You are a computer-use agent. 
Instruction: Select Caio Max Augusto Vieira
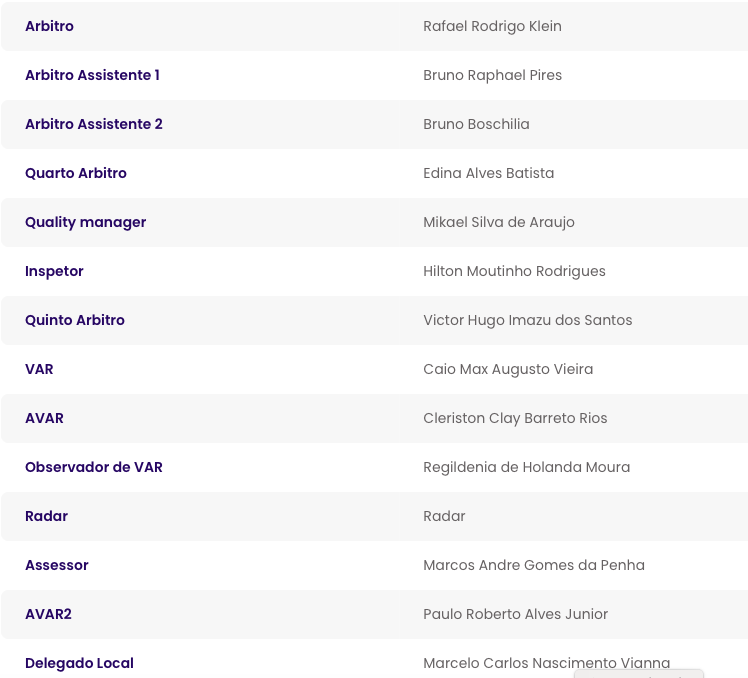(x=508, y=369)
